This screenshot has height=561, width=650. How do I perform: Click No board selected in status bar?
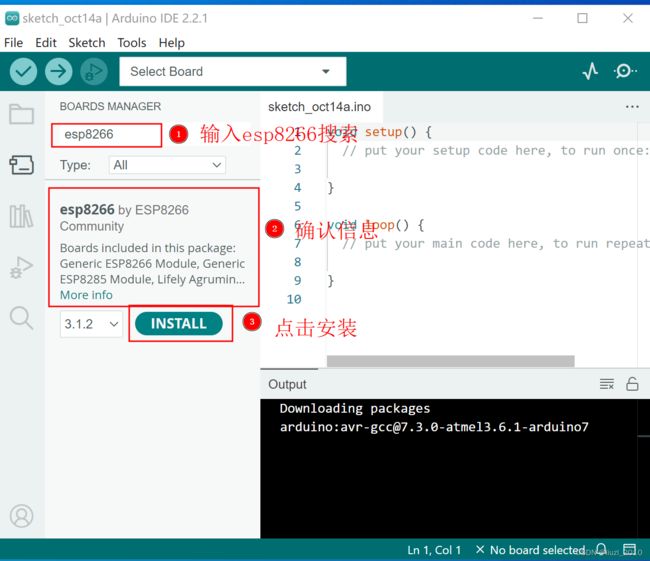(531, 550)
